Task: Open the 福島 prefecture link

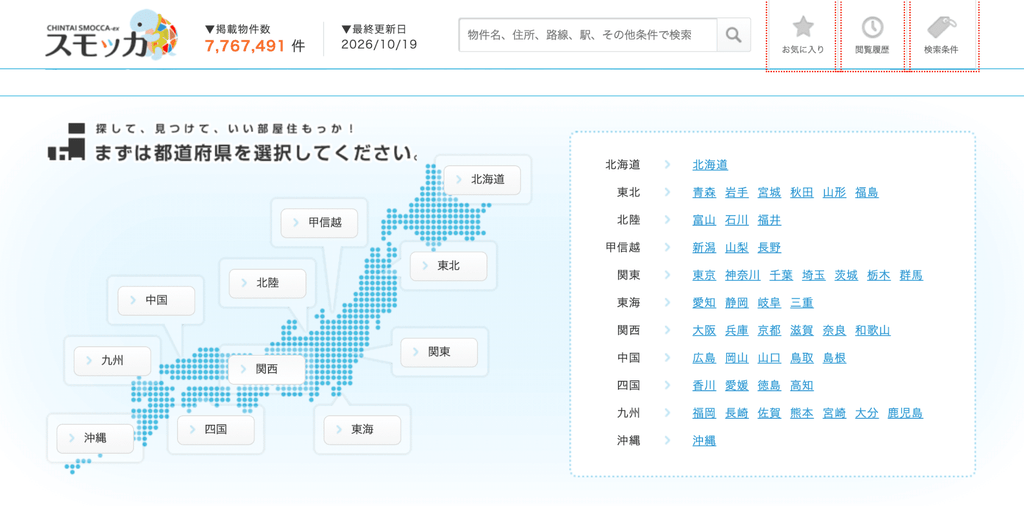Action: [867, 193]
